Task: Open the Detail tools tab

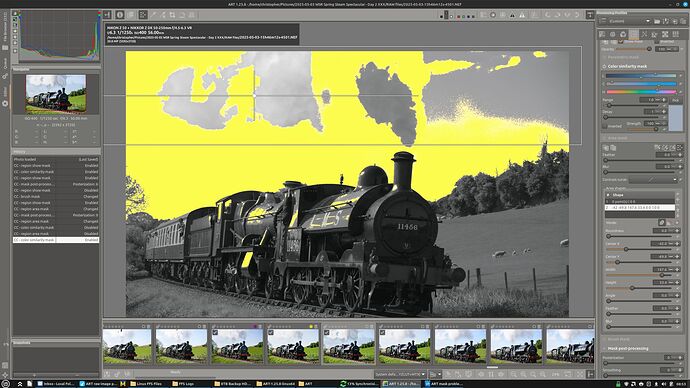Action: coord(613,34)
